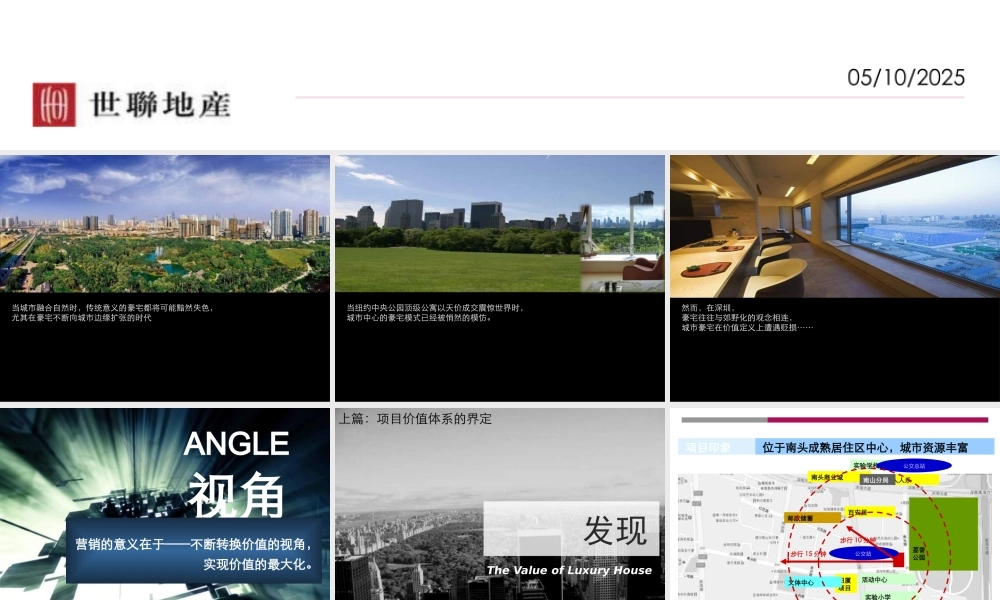Viewport: 1000px width, 600px height.
Task: Click the large 发现 heading
Action: point(615,530)
